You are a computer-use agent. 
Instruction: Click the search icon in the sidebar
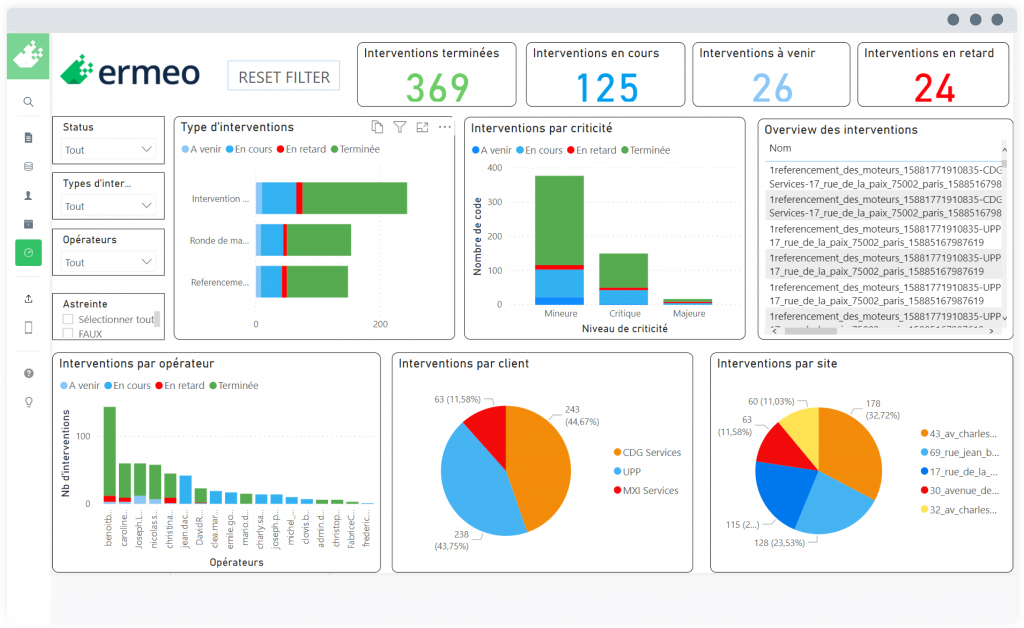tap(28, 101)
